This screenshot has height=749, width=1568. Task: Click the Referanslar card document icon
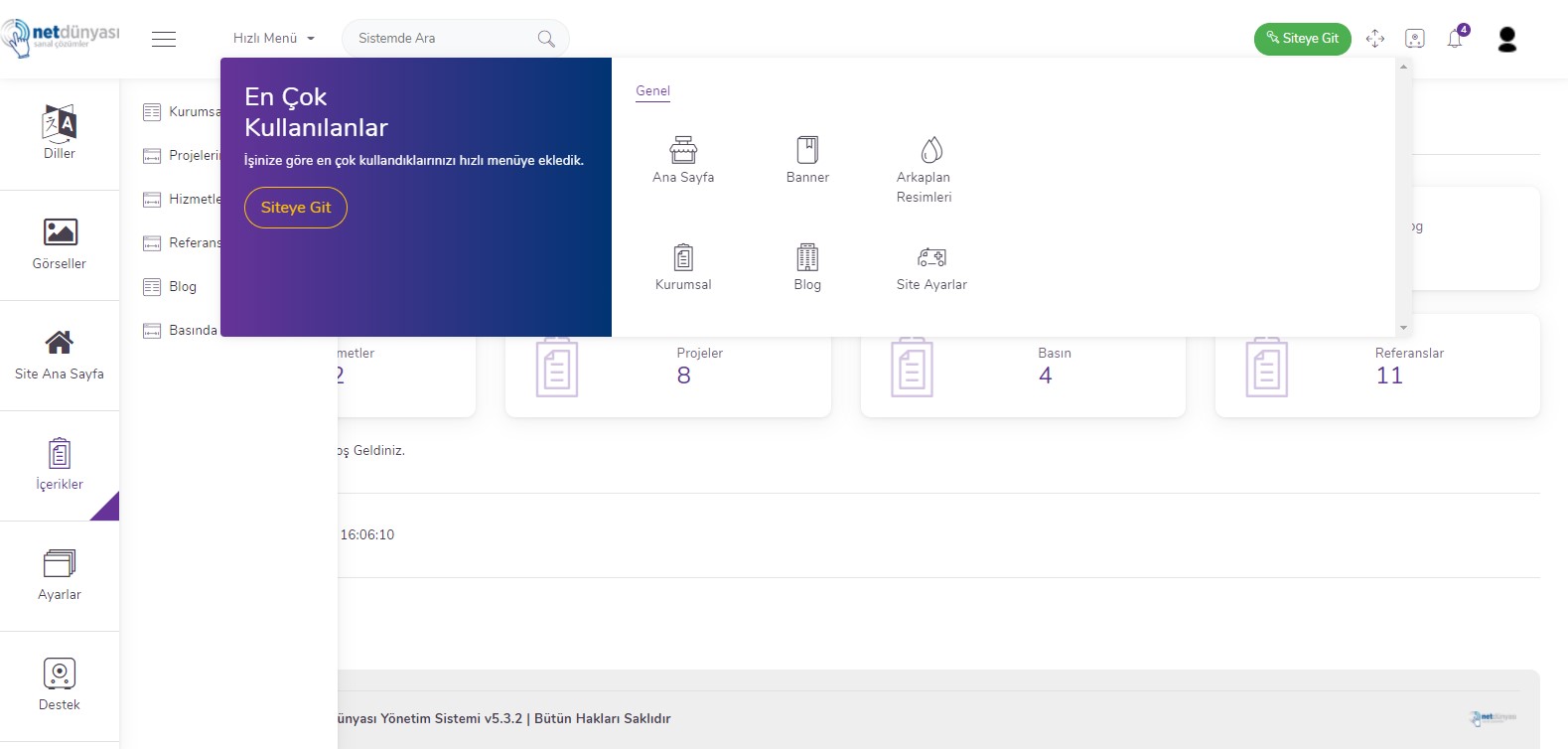1266,368
